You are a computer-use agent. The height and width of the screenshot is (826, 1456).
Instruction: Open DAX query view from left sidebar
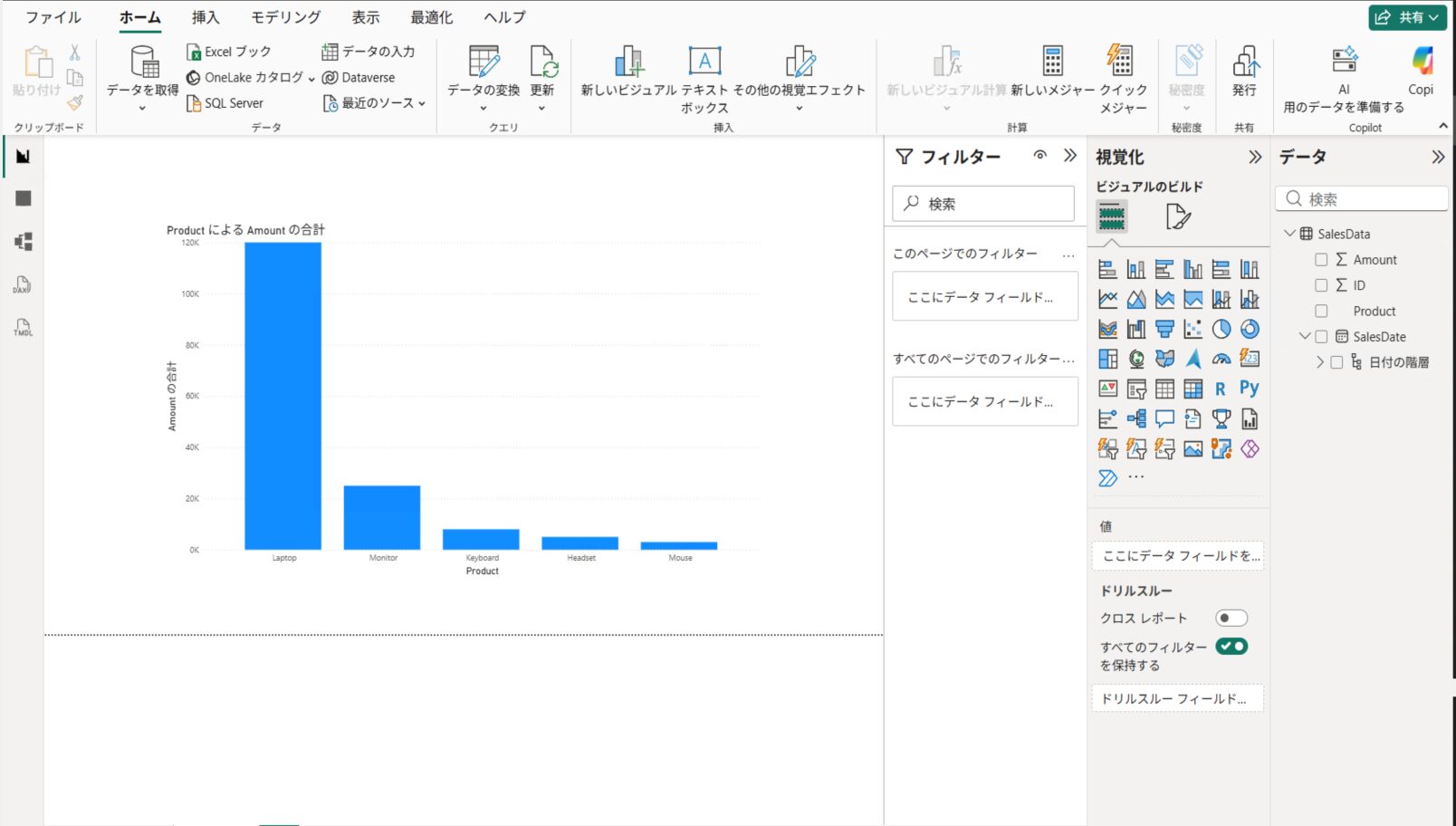click(23, 285)
